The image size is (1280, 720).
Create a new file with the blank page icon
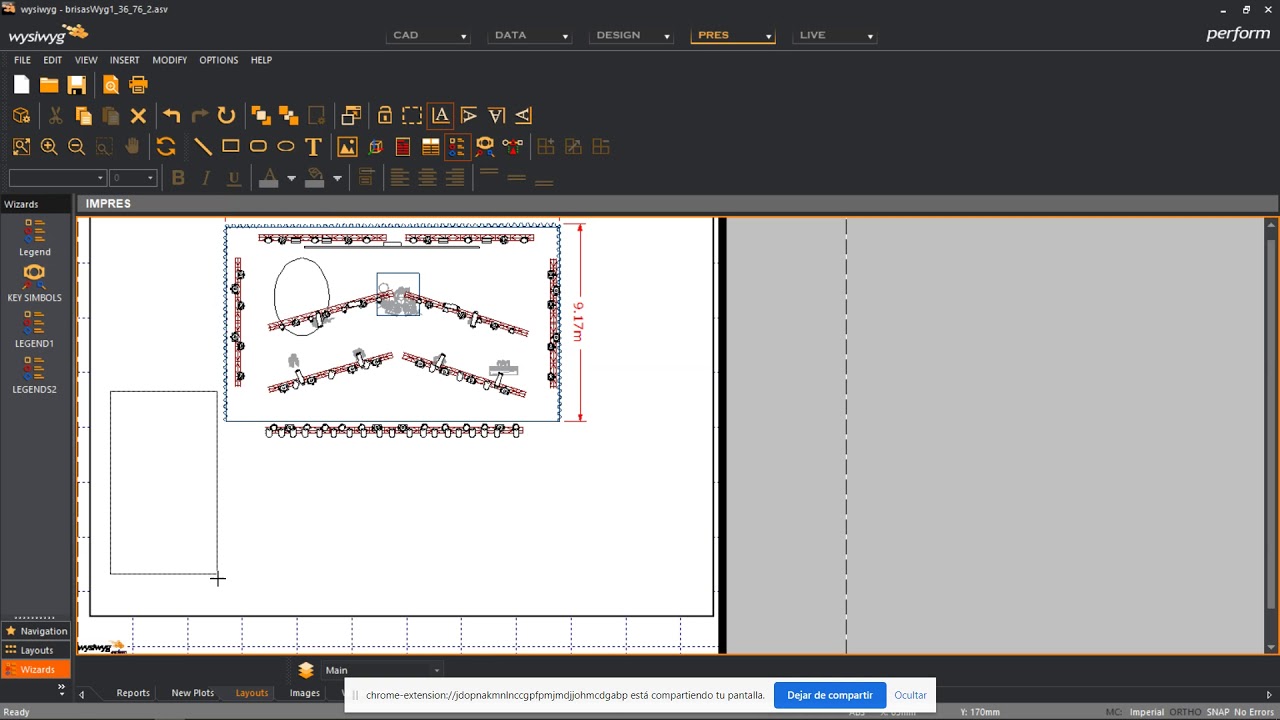tap(21, 86)
